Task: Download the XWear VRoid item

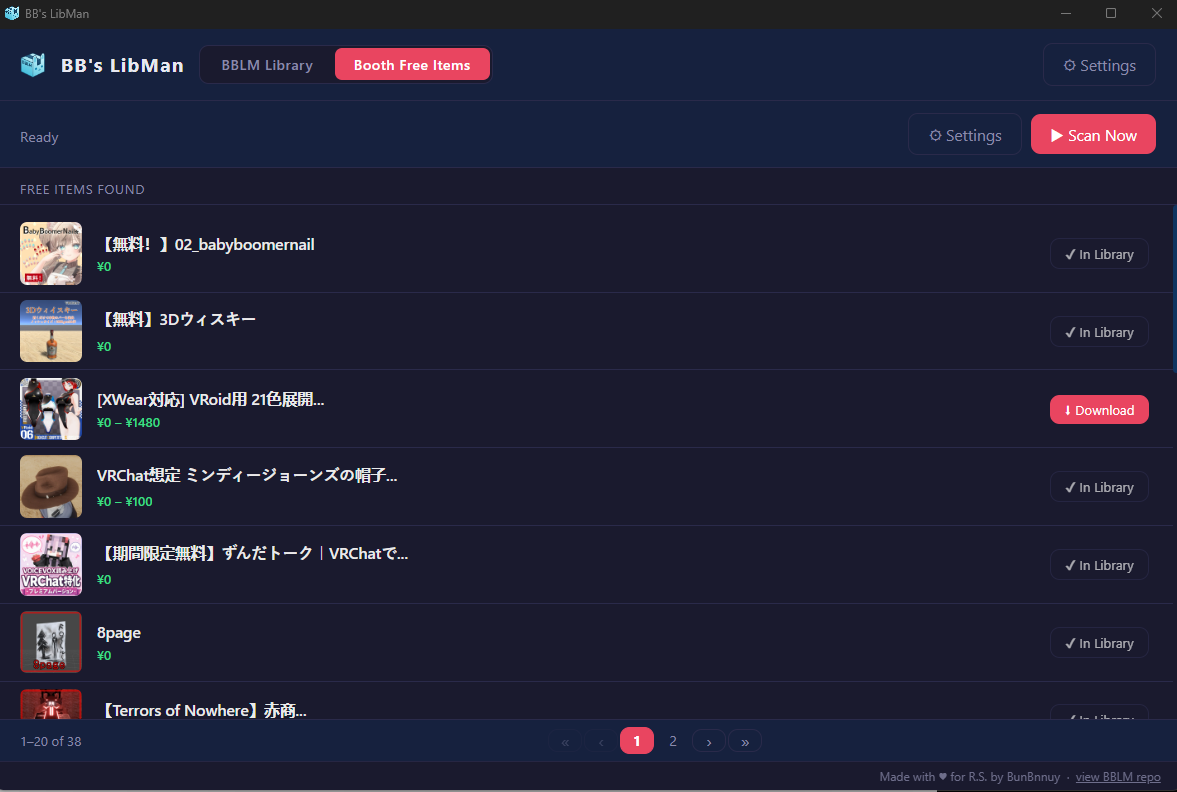Action: [x=1099, y=410]
